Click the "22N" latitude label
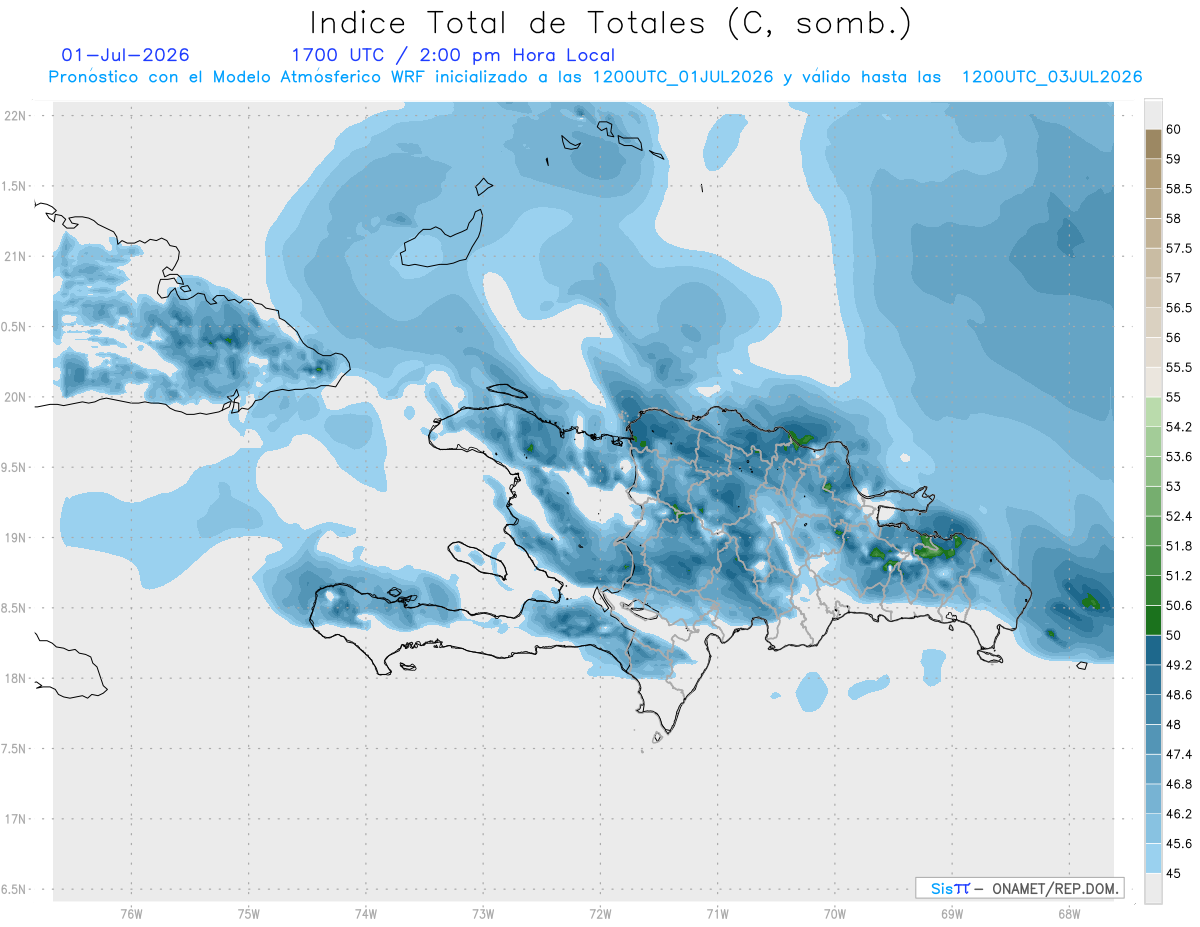 pos(16,116)
